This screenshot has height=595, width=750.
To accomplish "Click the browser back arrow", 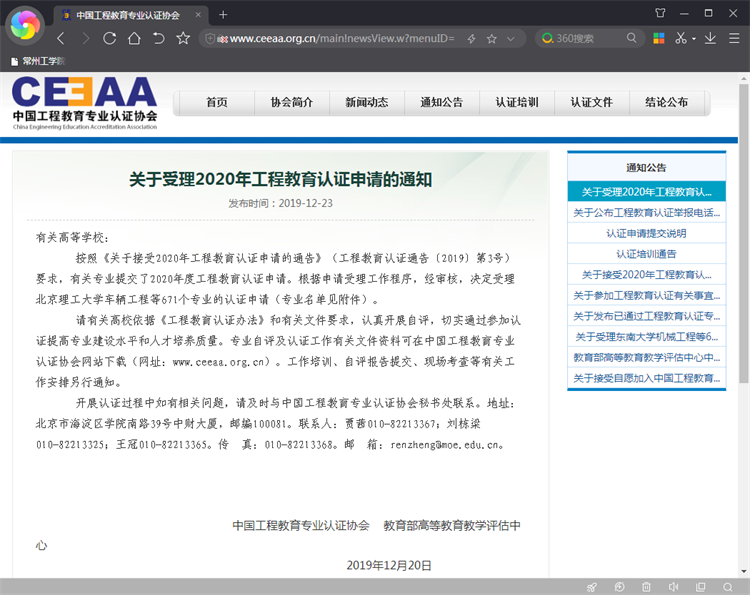I will pyautogui.click(x=61, y=38).
